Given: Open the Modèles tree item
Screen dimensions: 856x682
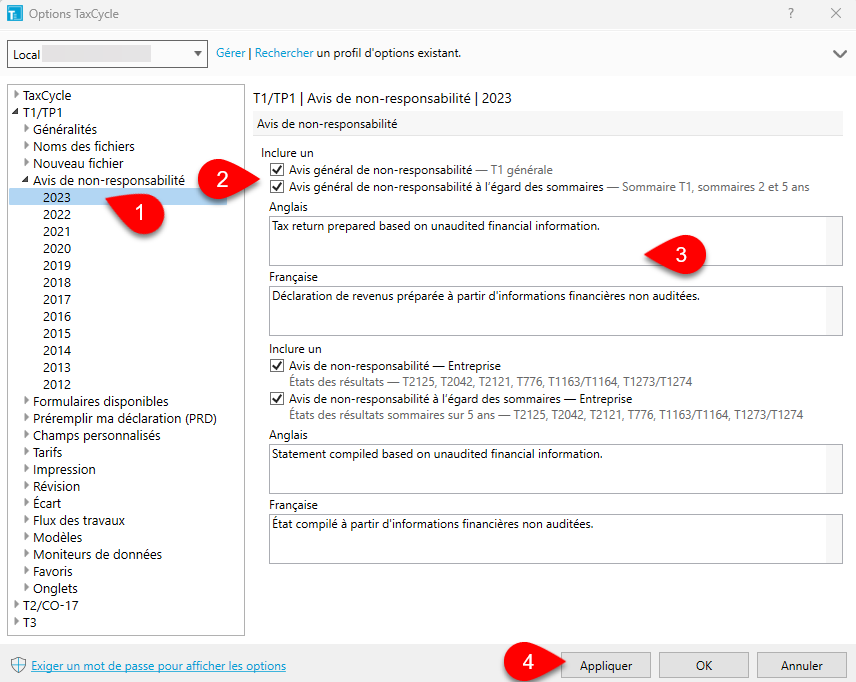Looking at the screenshot, I should tap(57, 537).
